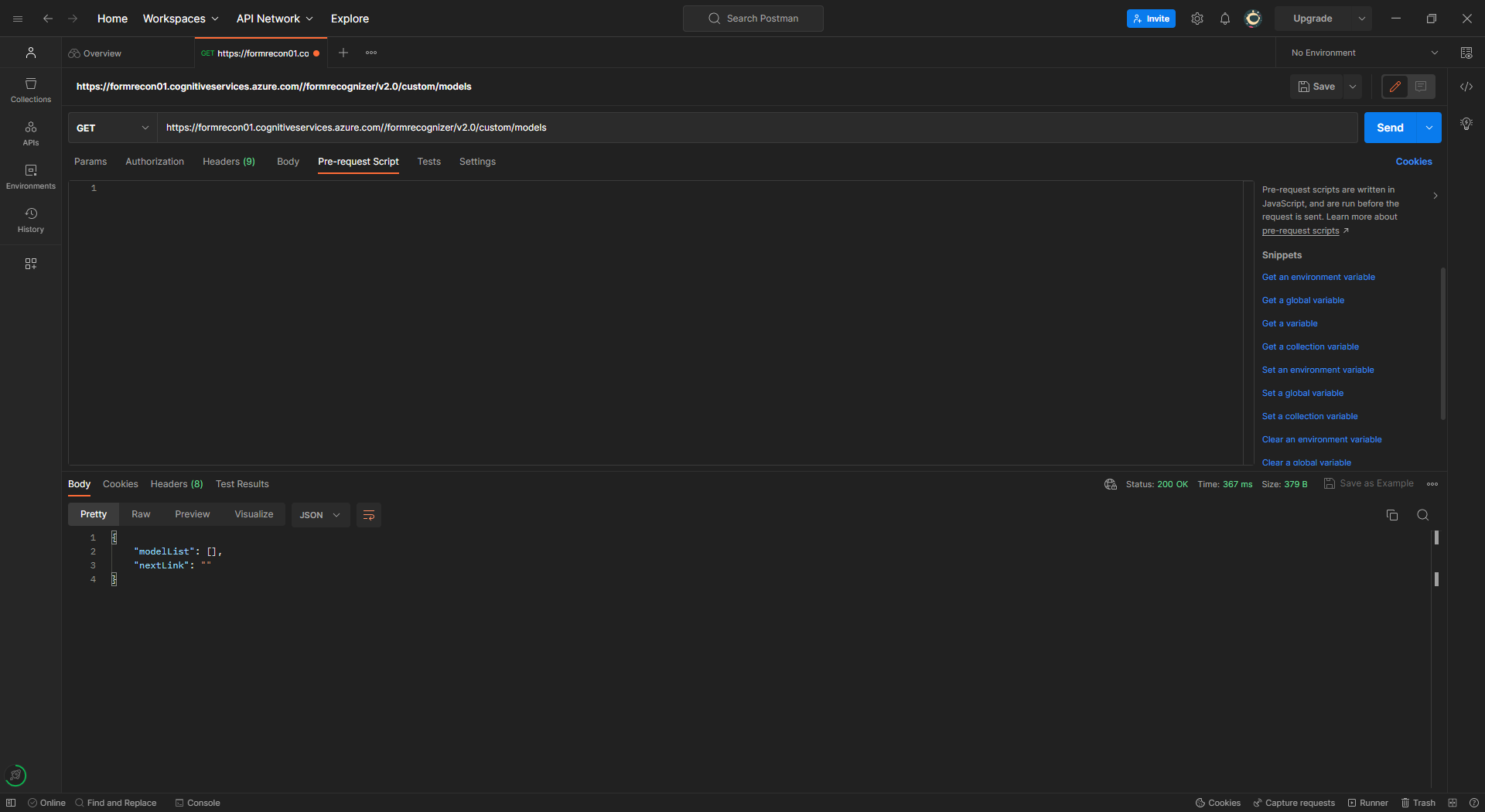
Task: Open the Postbot icon at bottom left
Action: tap(15, 775)
